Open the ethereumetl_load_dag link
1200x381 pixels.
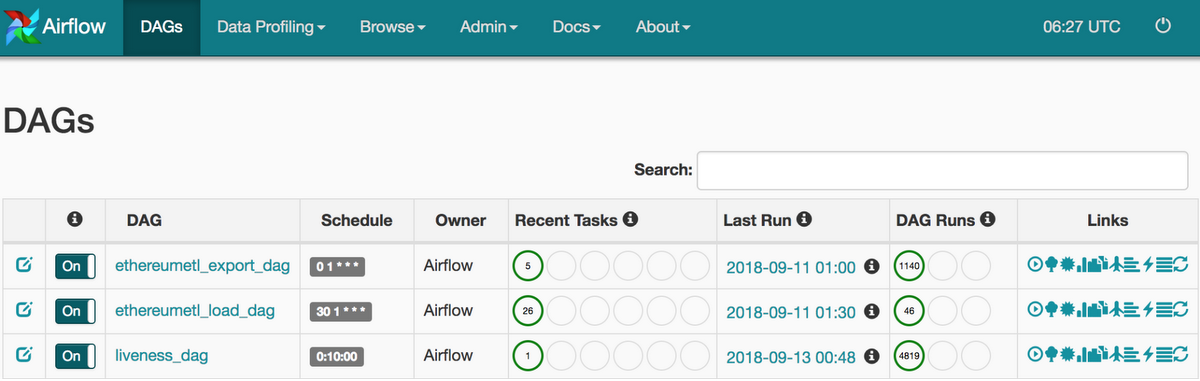pos(194,311)
